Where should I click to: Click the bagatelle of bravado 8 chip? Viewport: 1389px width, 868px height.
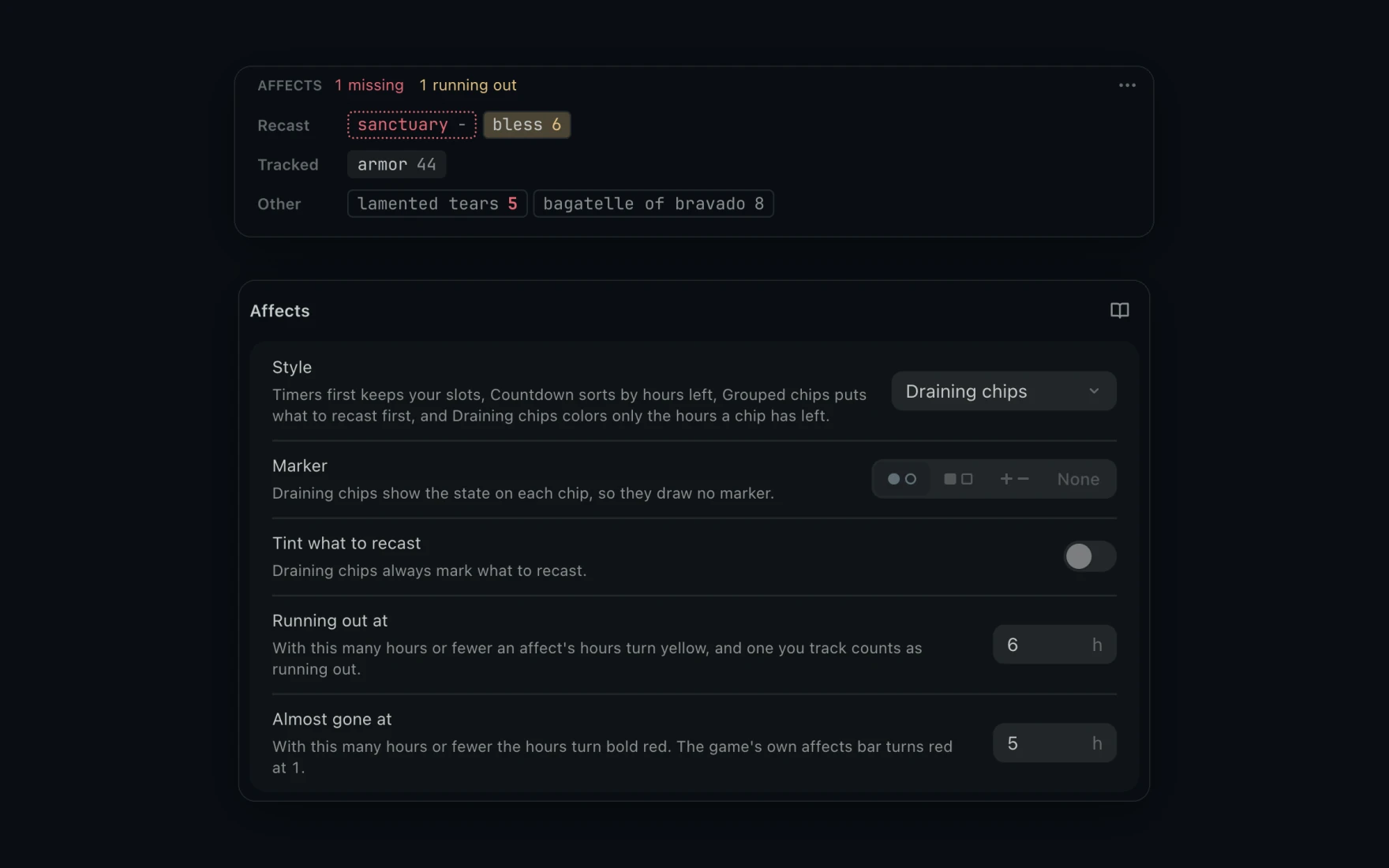tap(653, 204)
